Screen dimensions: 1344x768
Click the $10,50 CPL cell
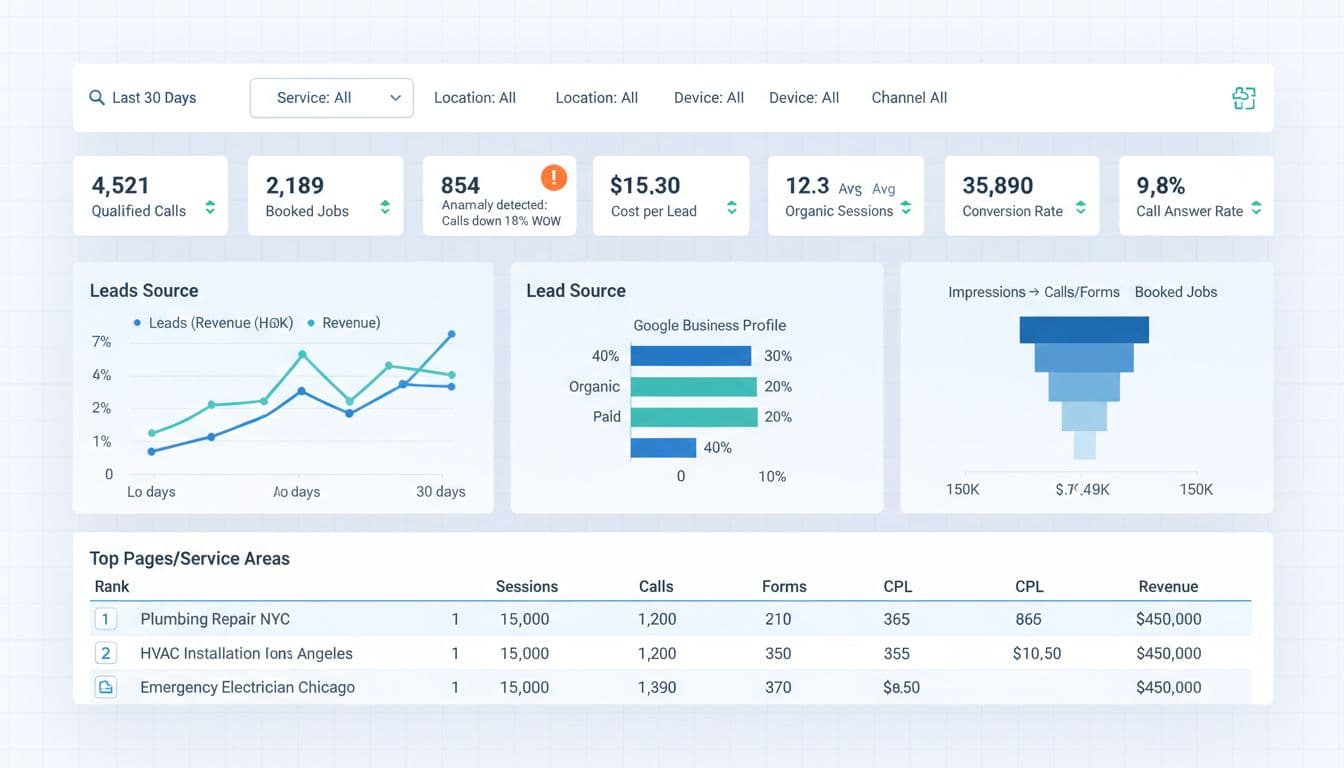(1037, 653)
